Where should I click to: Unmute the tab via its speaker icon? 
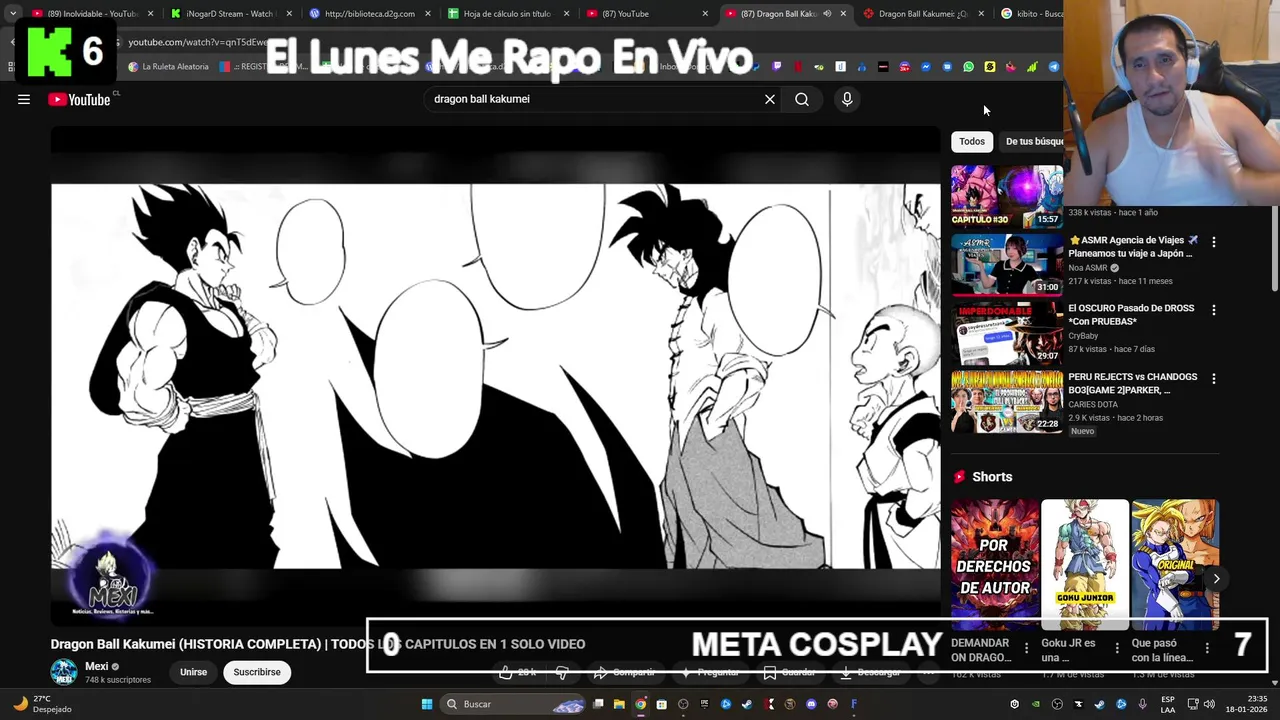pos(827,14)
